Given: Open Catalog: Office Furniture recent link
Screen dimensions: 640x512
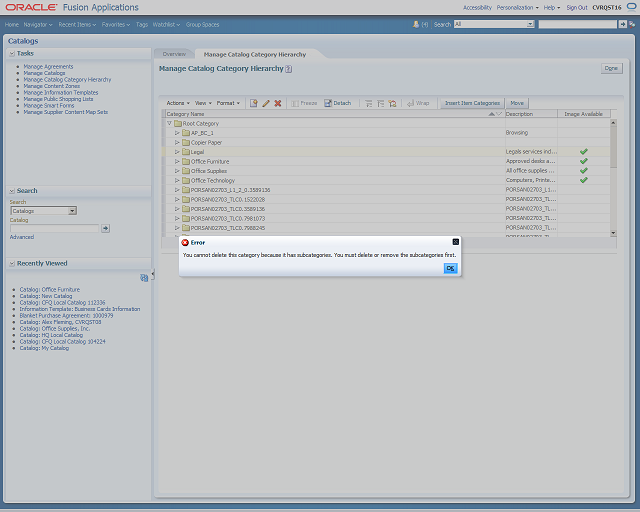Looking at the screenshot, I should (x=50, y=289).
